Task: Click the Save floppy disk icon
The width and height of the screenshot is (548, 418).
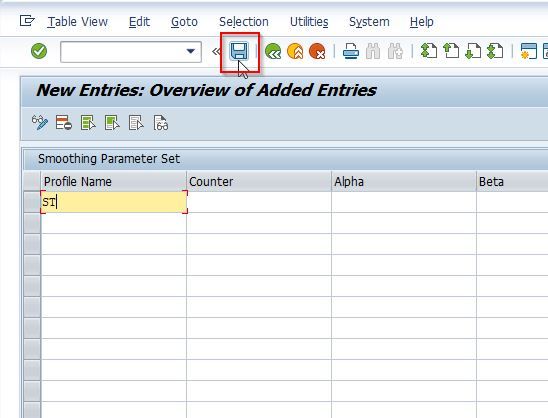Action: (x=239, y=51)
